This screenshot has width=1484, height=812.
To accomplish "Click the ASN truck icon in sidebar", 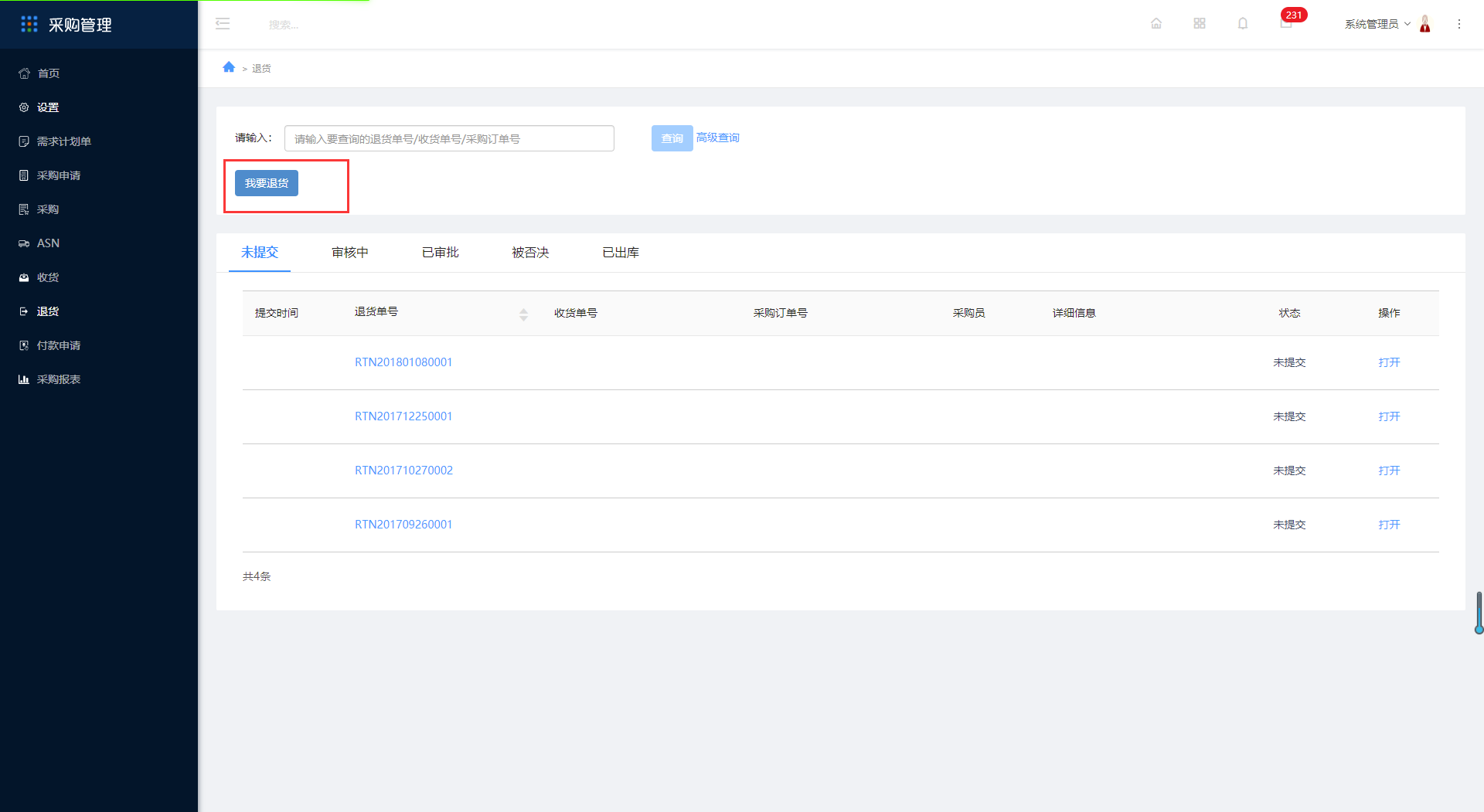I will pyautogui.click(x=24, y=243).
